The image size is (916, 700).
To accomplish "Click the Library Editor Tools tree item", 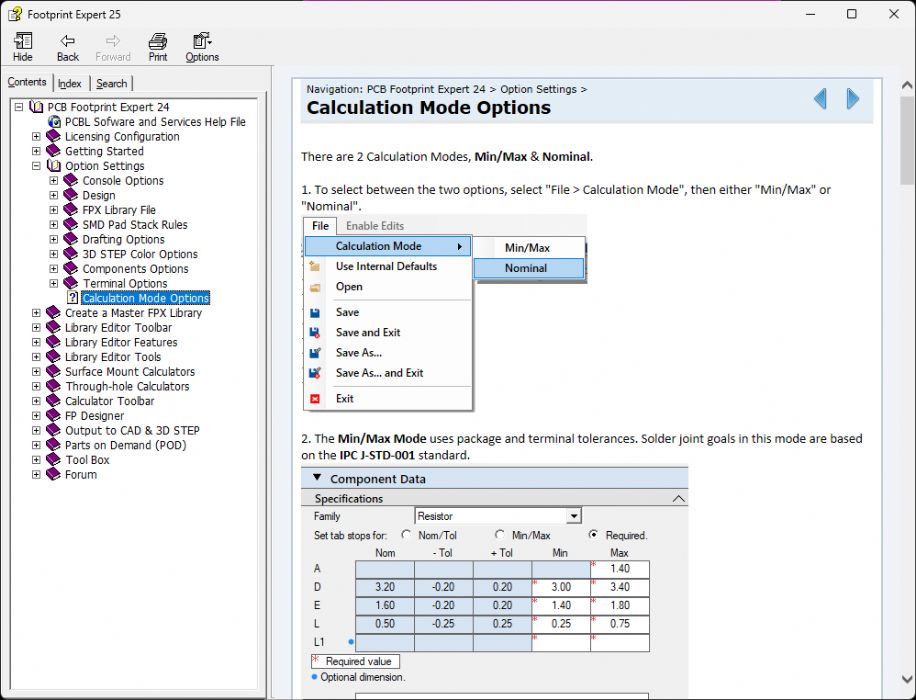I will click(x=113, y=357).
